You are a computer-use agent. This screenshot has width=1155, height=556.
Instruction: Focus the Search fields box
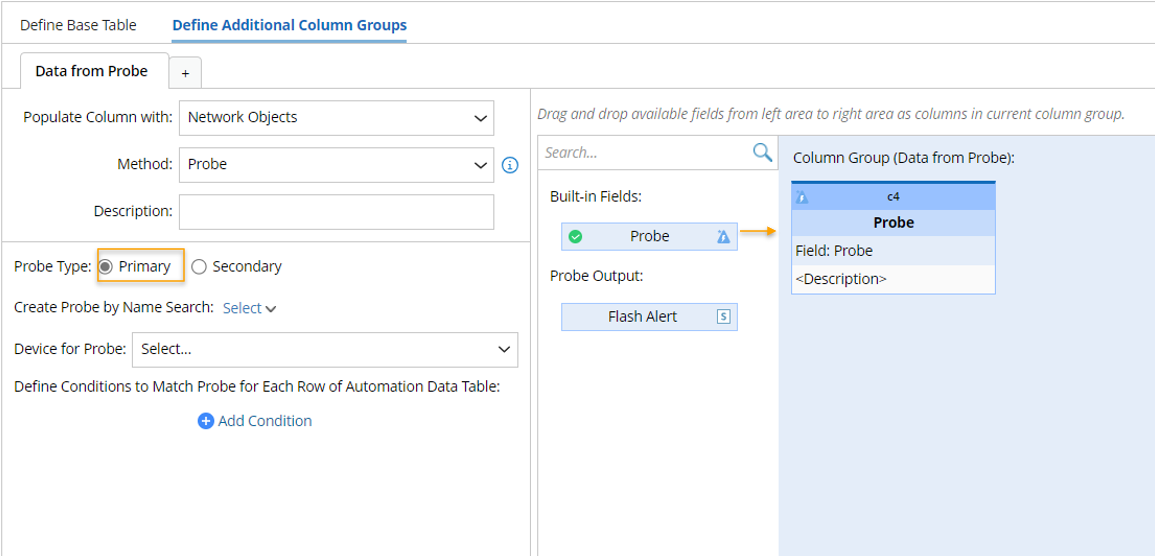(643, 152)
